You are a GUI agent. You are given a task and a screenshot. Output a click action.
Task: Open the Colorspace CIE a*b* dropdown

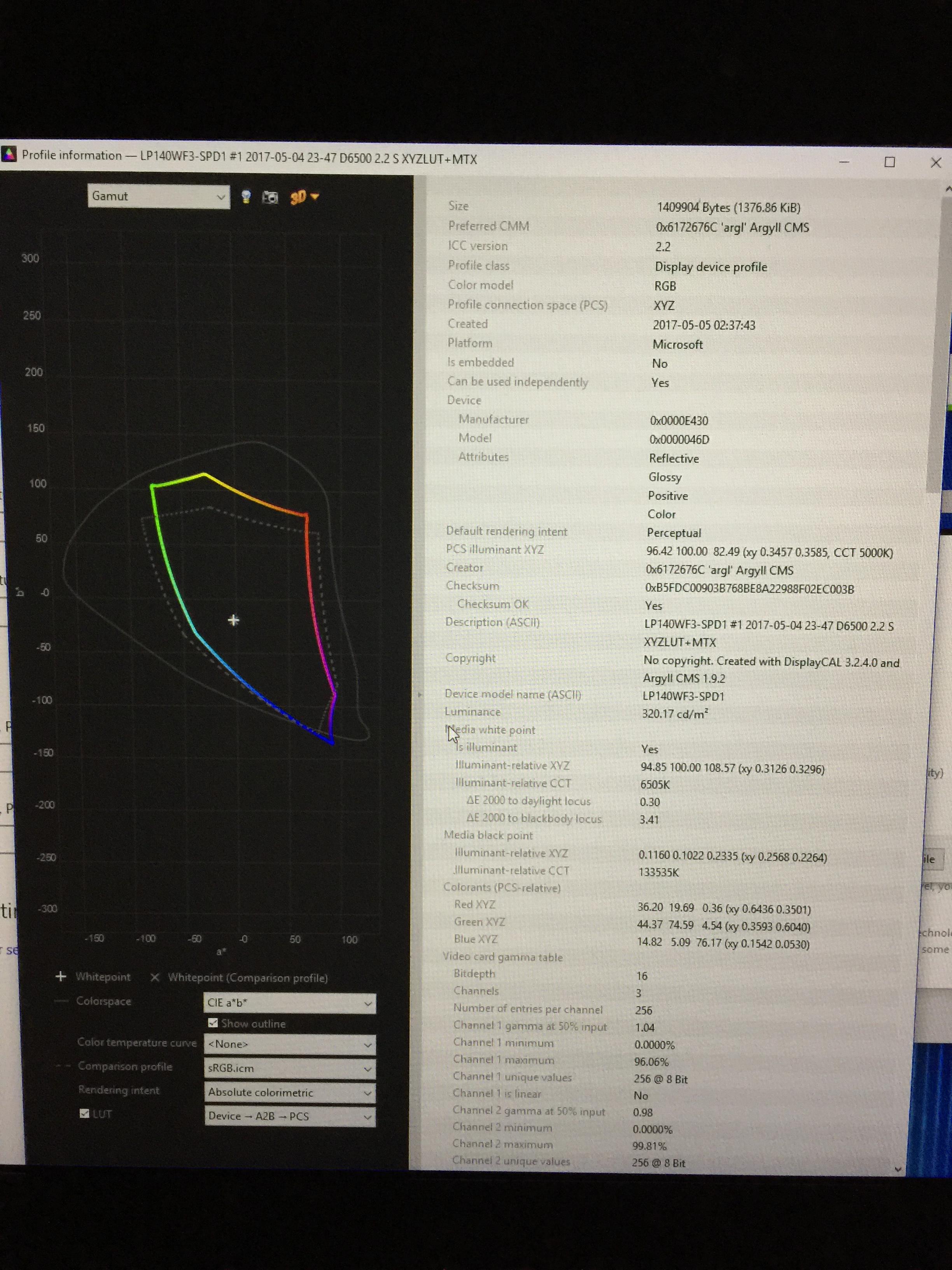290,1003
